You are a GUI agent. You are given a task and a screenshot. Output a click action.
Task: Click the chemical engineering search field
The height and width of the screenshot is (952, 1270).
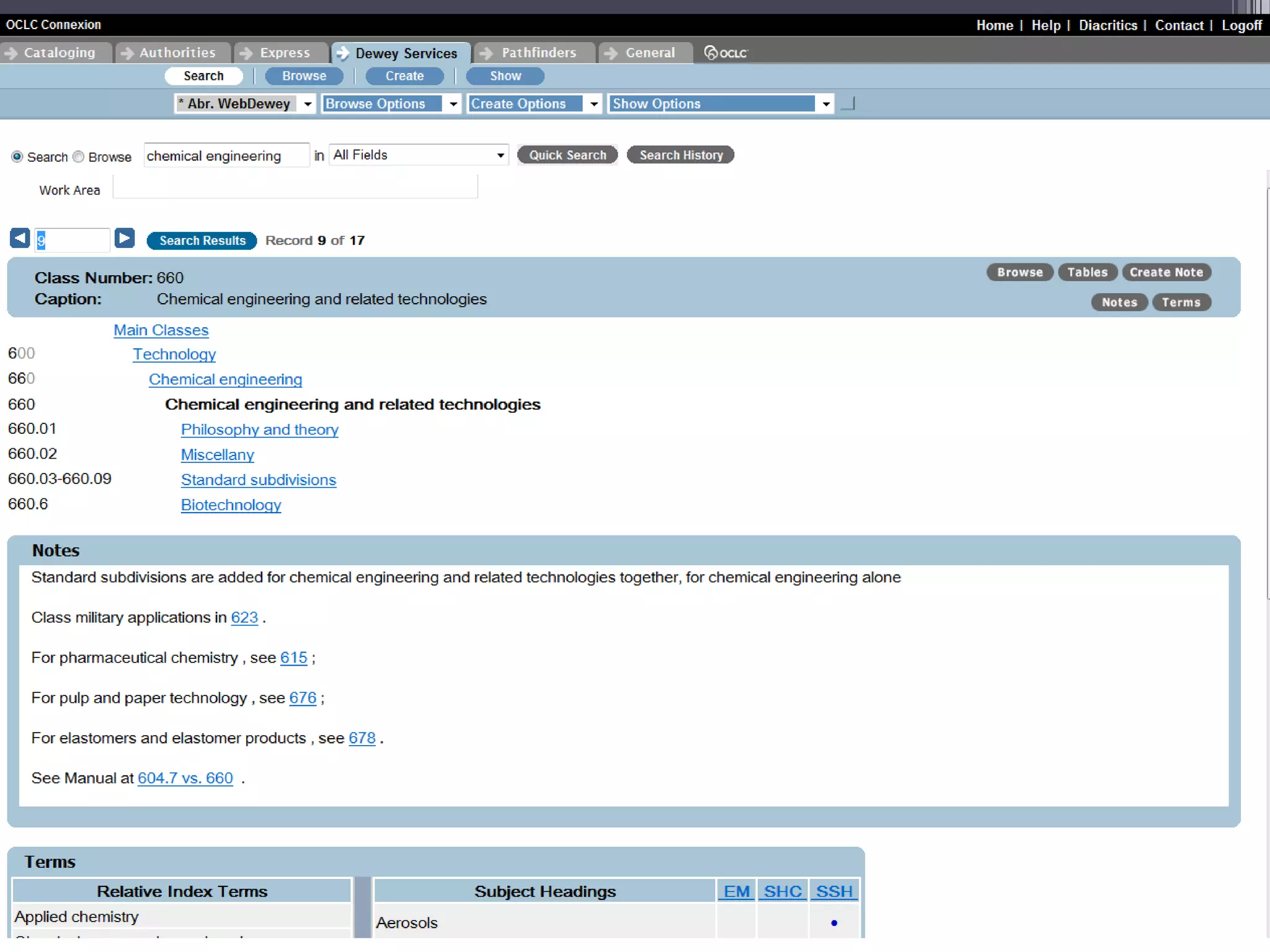click(226, 156)
